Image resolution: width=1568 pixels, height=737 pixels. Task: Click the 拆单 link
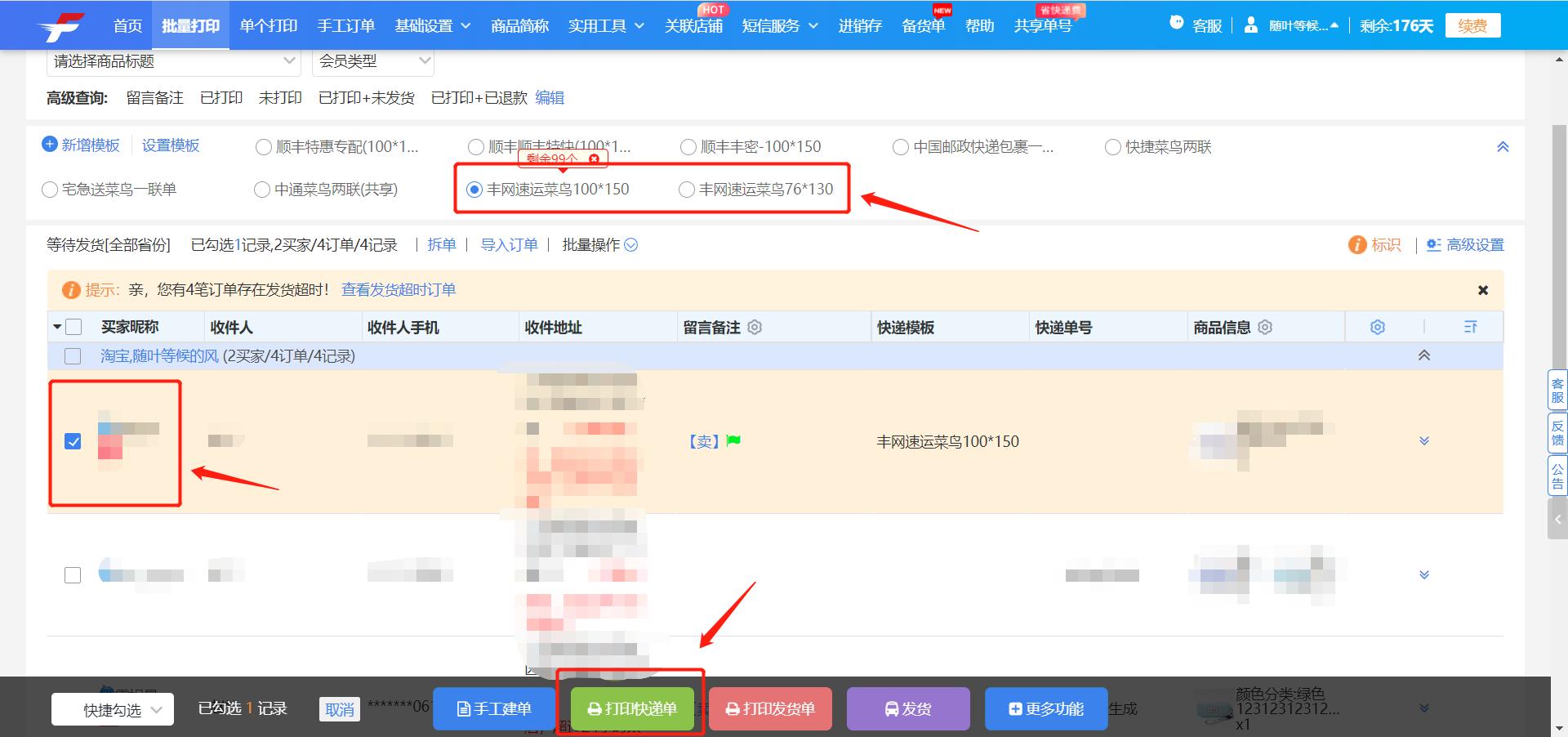(x=442, y=245)
